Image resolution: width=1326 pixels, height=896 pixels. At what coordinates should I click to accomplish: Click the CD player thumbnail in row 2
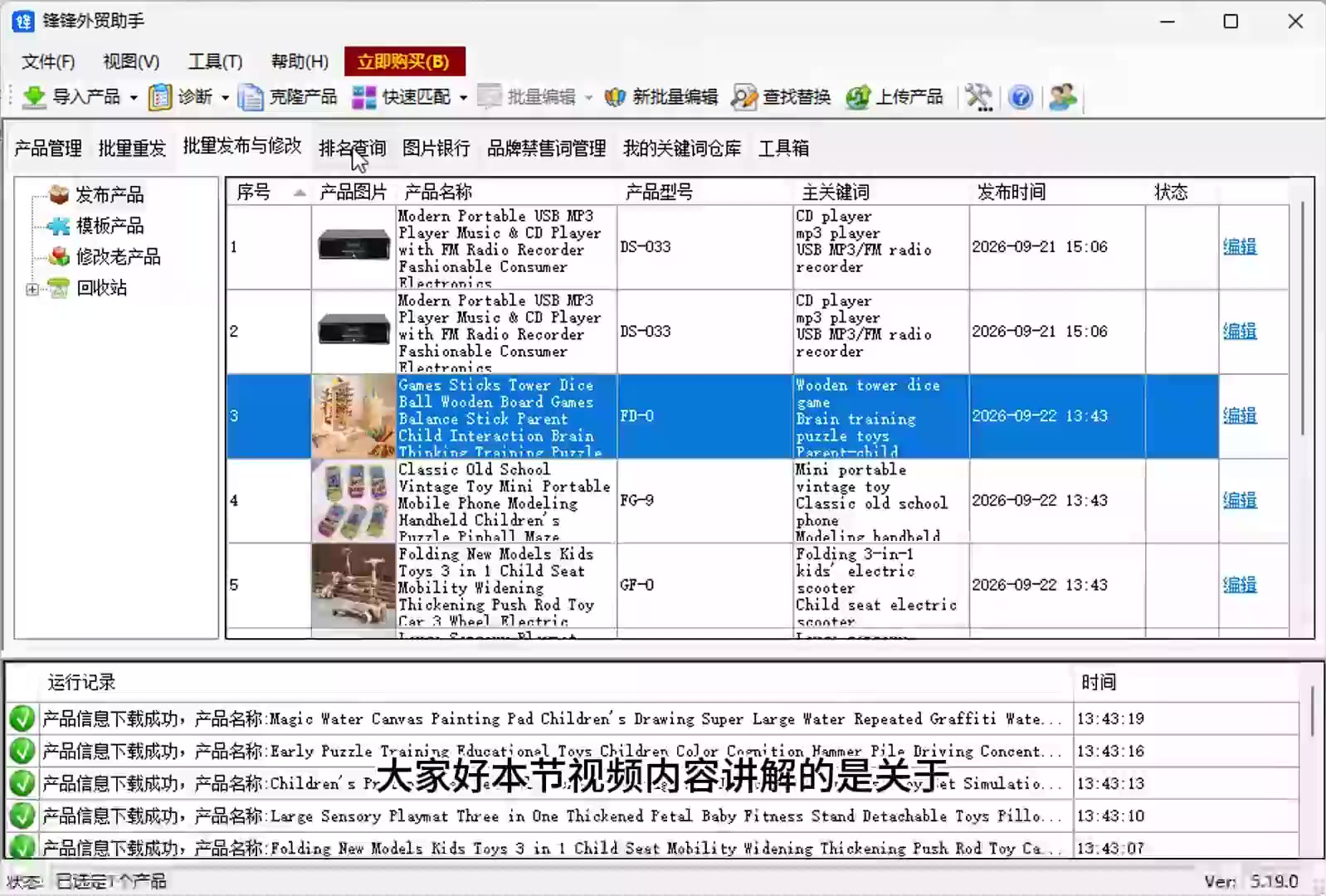click(x=353, y=331)
